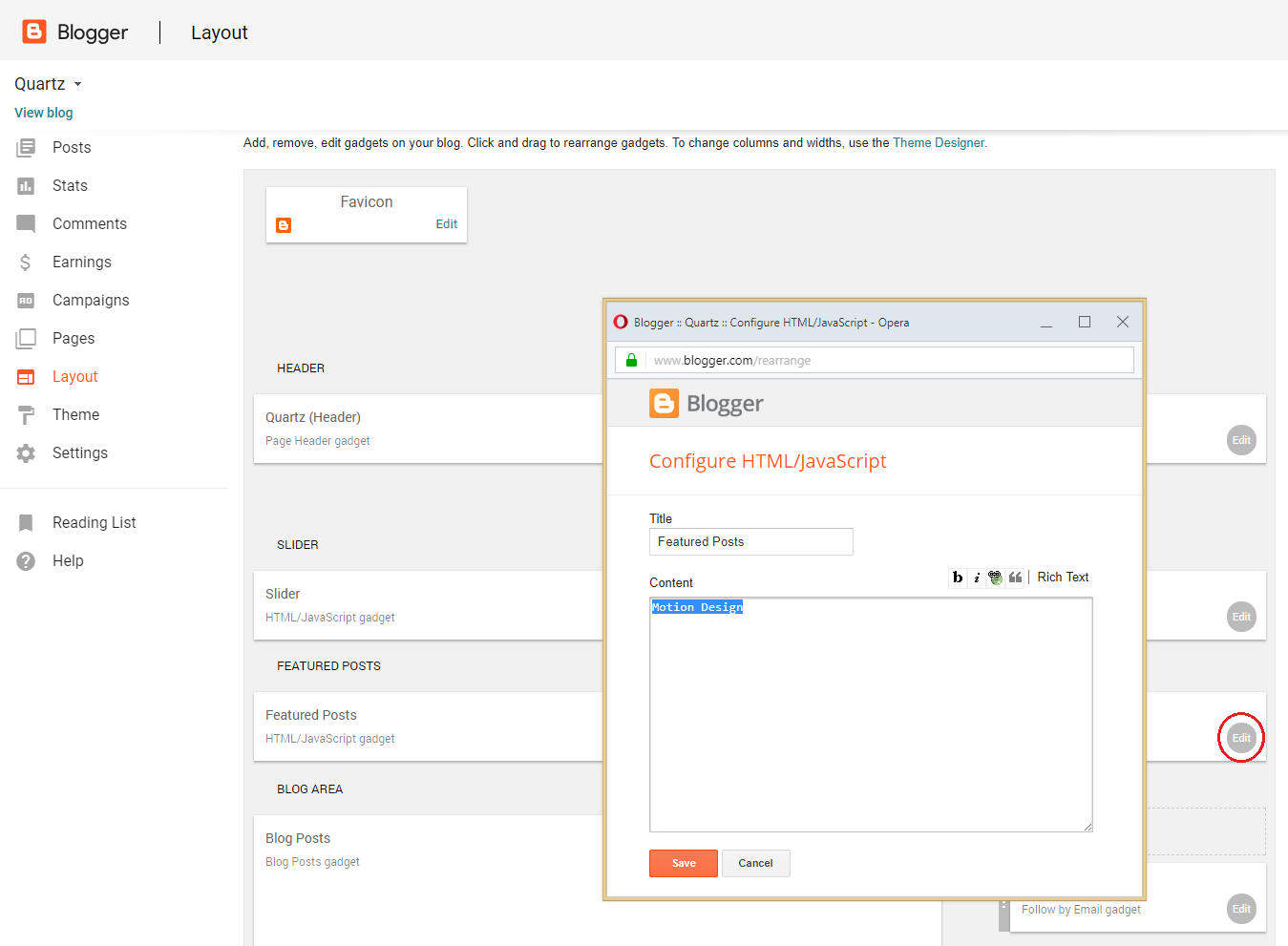Click the Posts icon in the sidebar
Image resolution: width=1288 pixels, height=946 pixels.
pyautogui.click(x=26, y=147)
